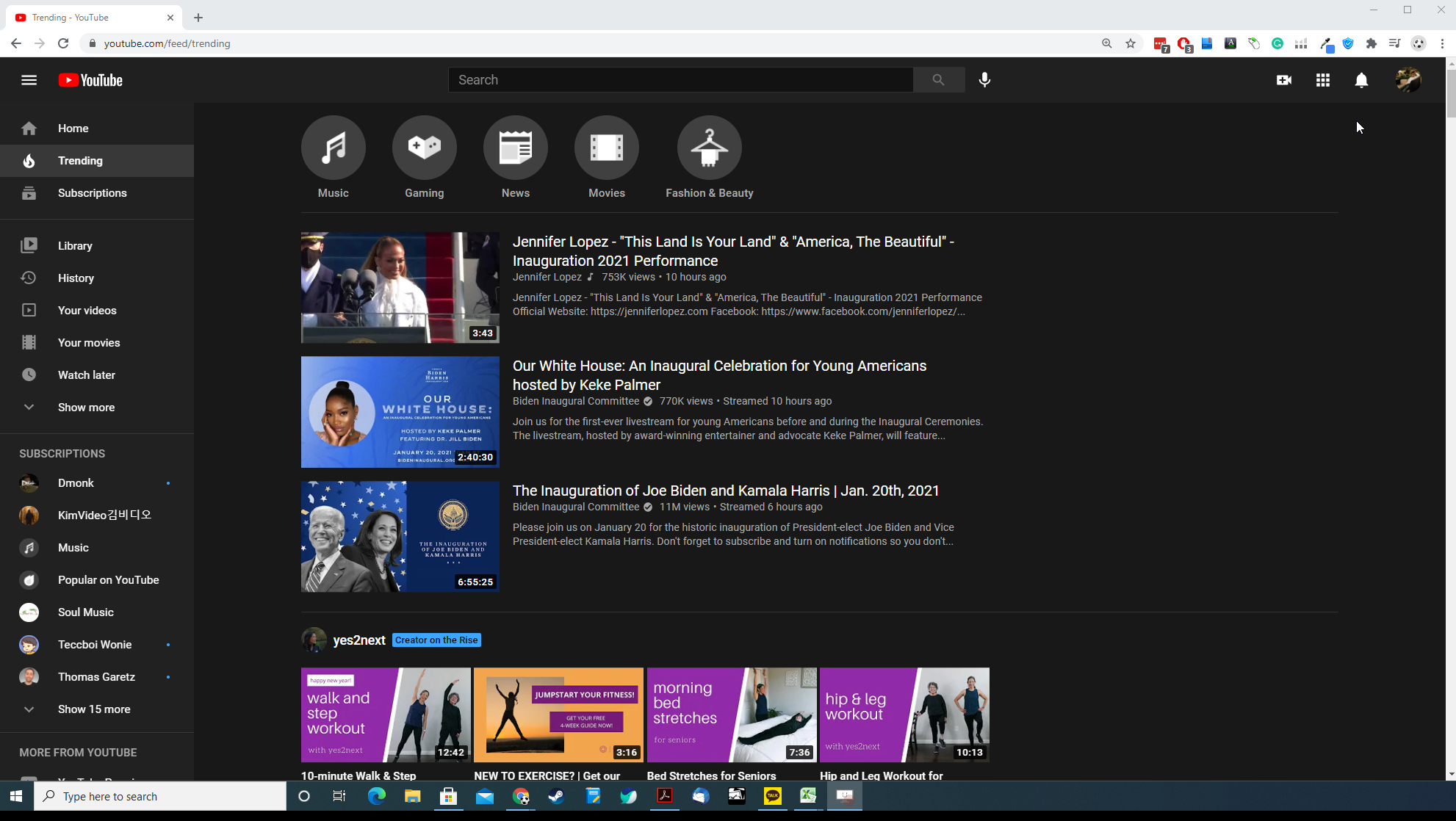Click the search magnifier button

938,80
